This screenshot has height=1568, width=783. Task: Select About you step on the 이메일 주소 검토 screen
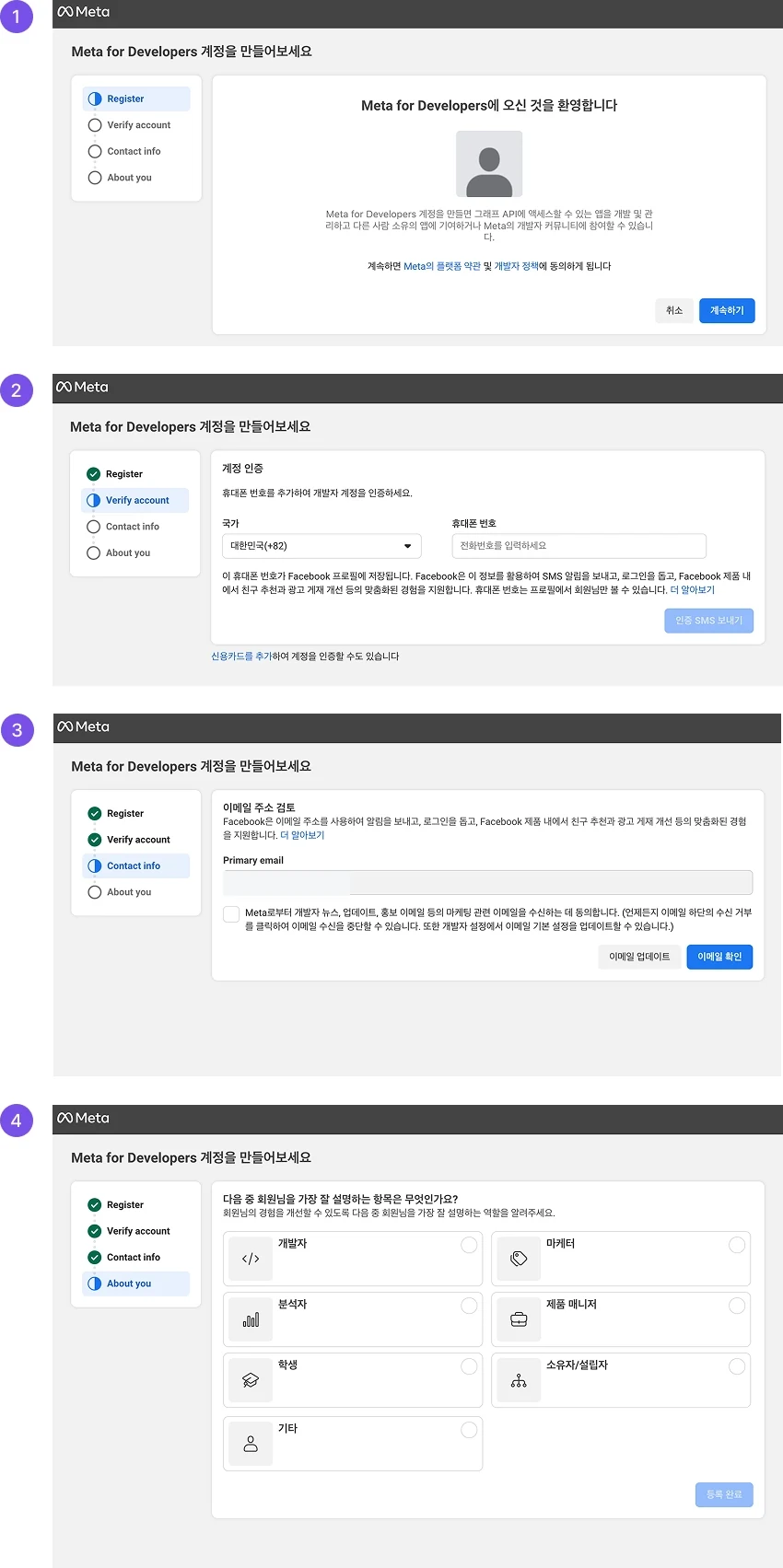(x=136, y=892)
